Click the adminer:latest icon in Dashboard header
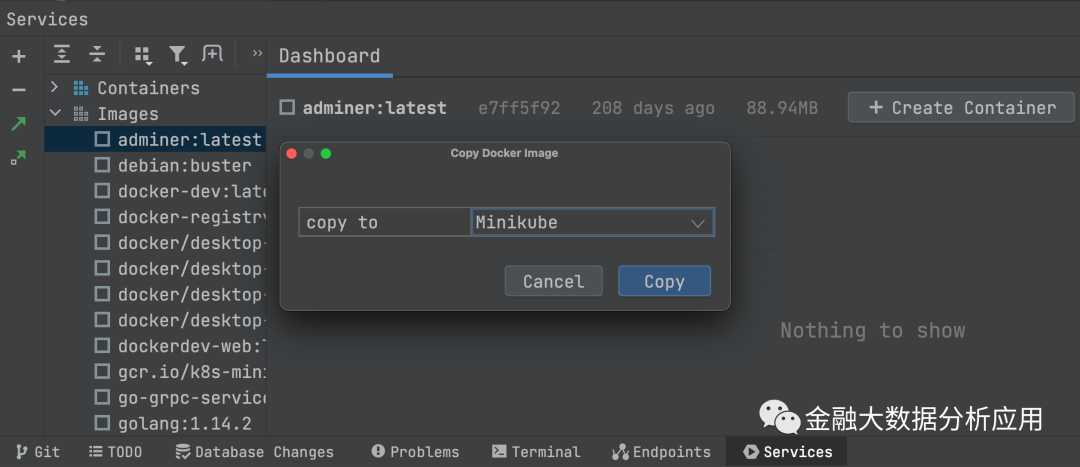This screenshot has height=467, width=1080. [288, 108]
